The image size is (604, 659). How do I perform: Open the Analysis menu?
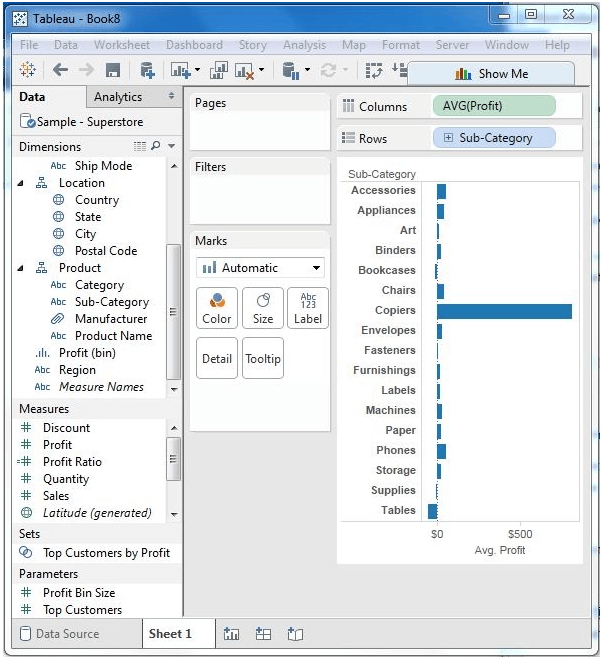[304, 45]
